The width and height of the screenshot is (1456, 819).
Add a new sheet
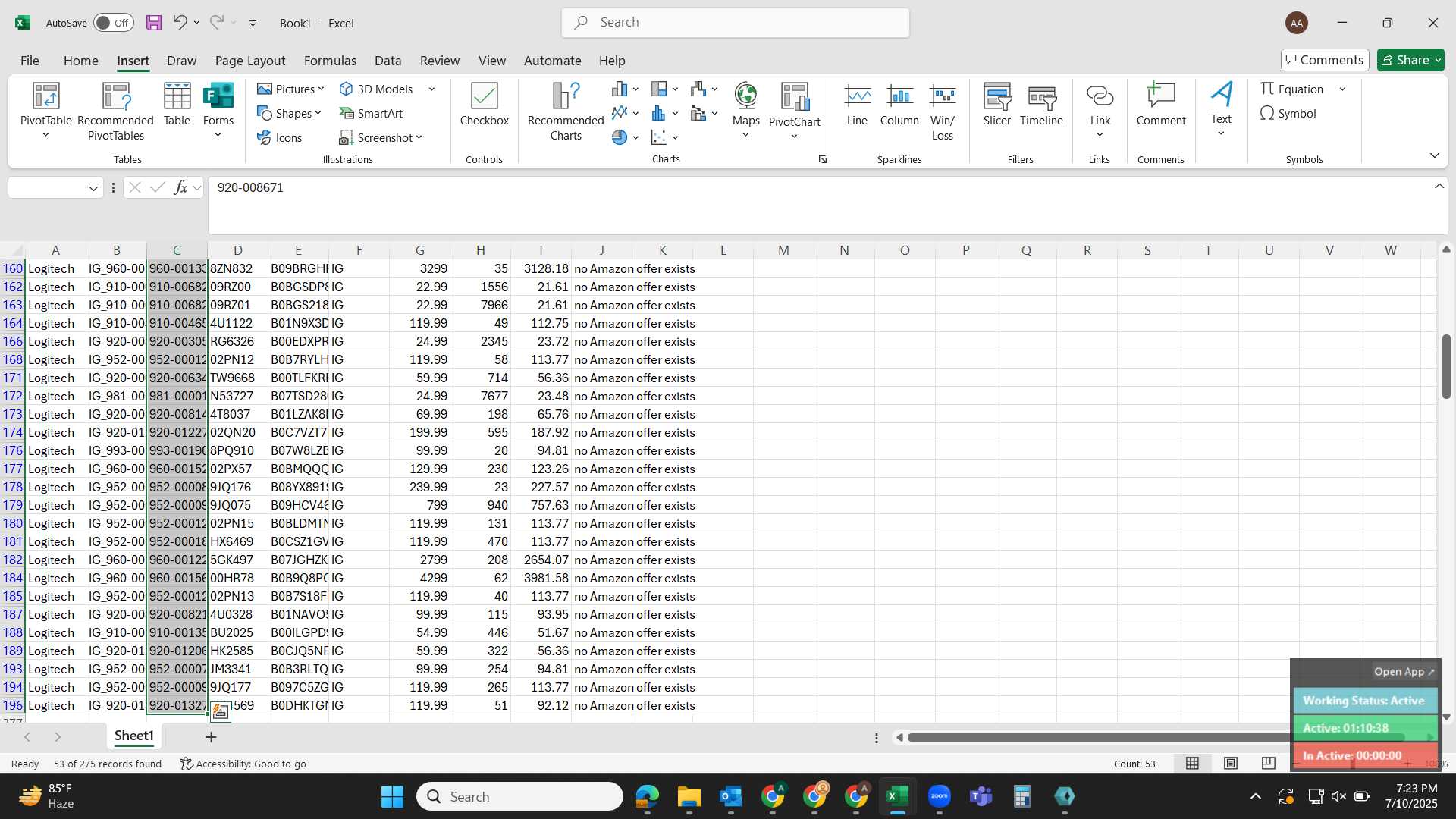click(211, 736)
